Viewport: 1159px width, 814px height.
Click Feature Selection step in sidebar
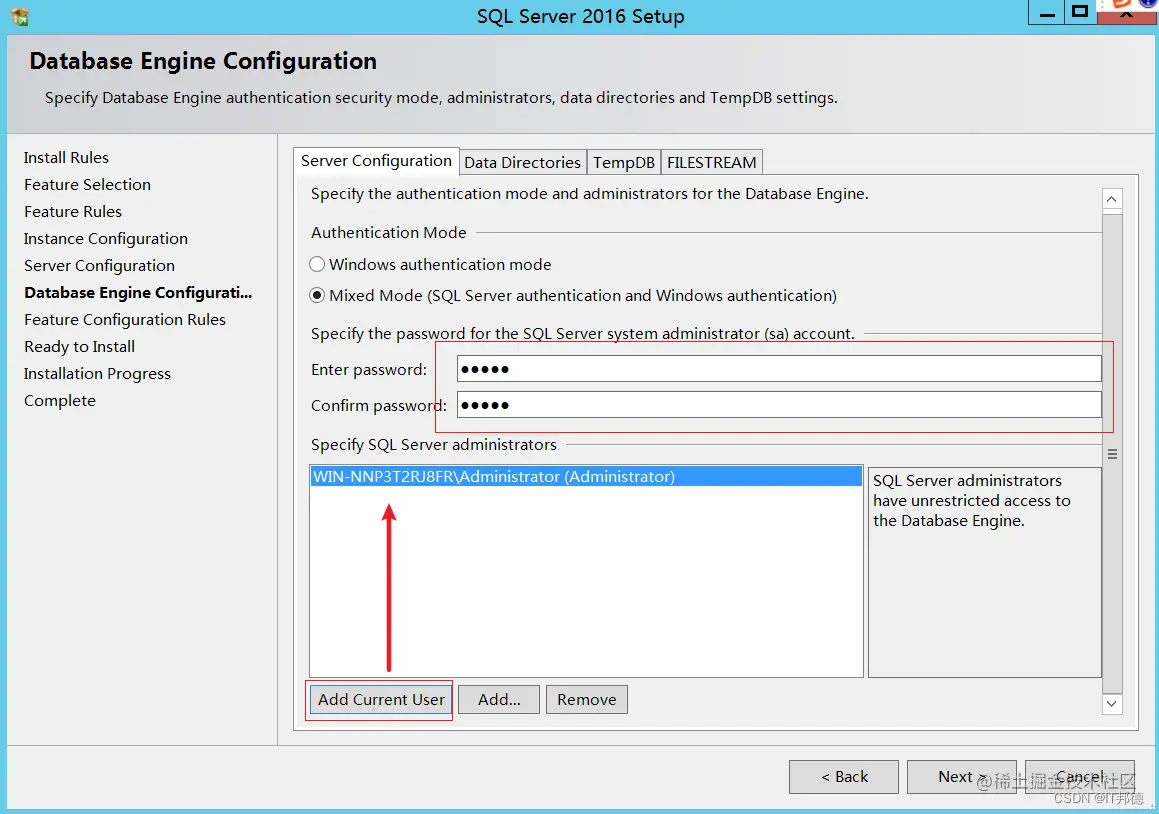point(87,184)
